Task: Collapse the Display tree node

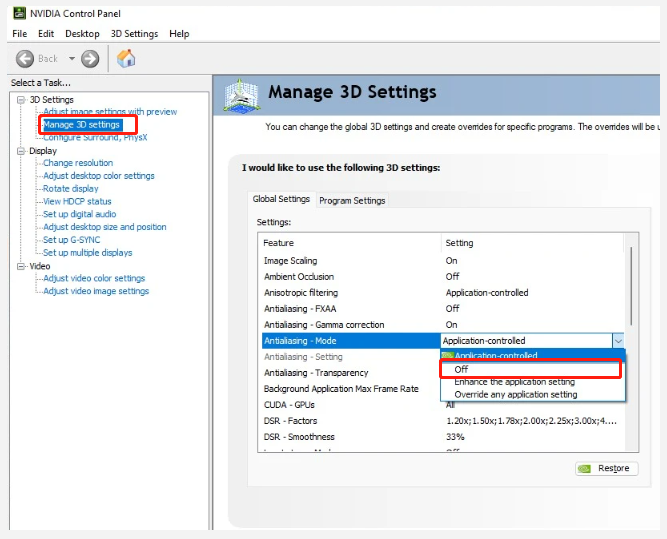Action: [x=20, y=151]
